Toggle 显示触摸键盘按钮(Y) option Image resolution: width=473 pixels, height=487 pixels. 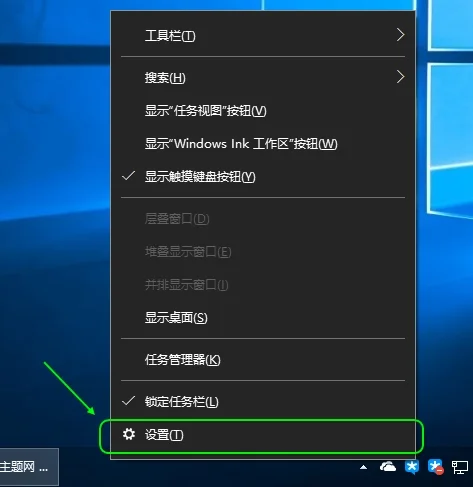tap(263, 177)
